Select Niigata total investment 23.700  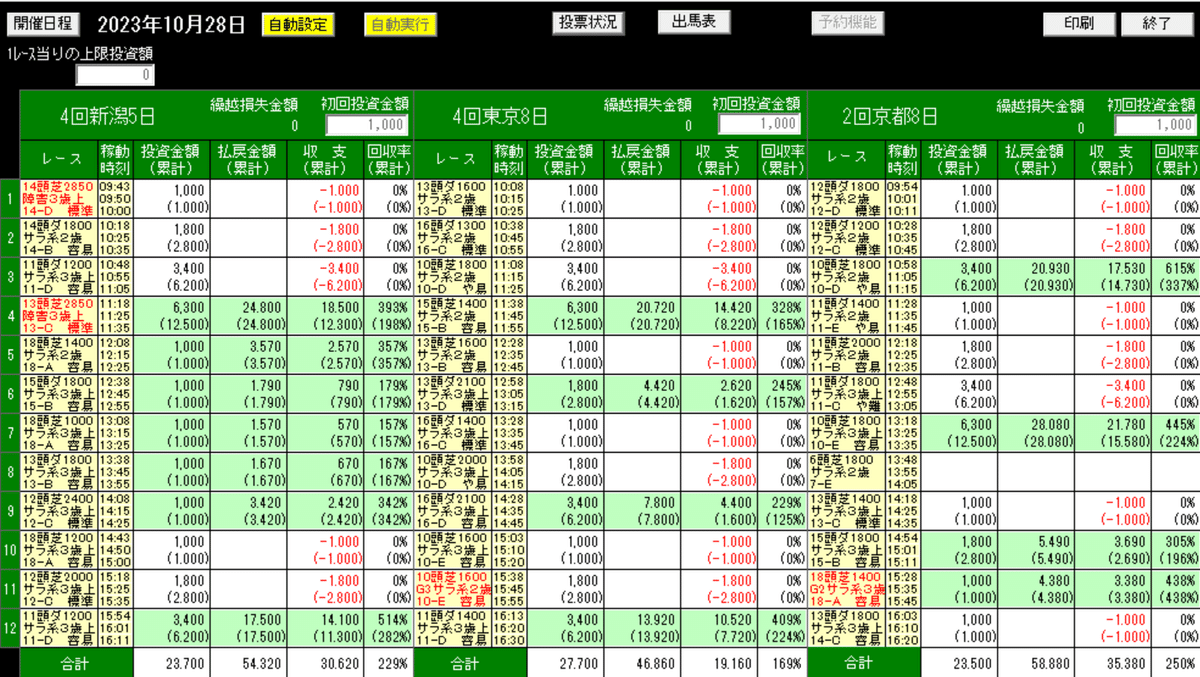[172, 662]
